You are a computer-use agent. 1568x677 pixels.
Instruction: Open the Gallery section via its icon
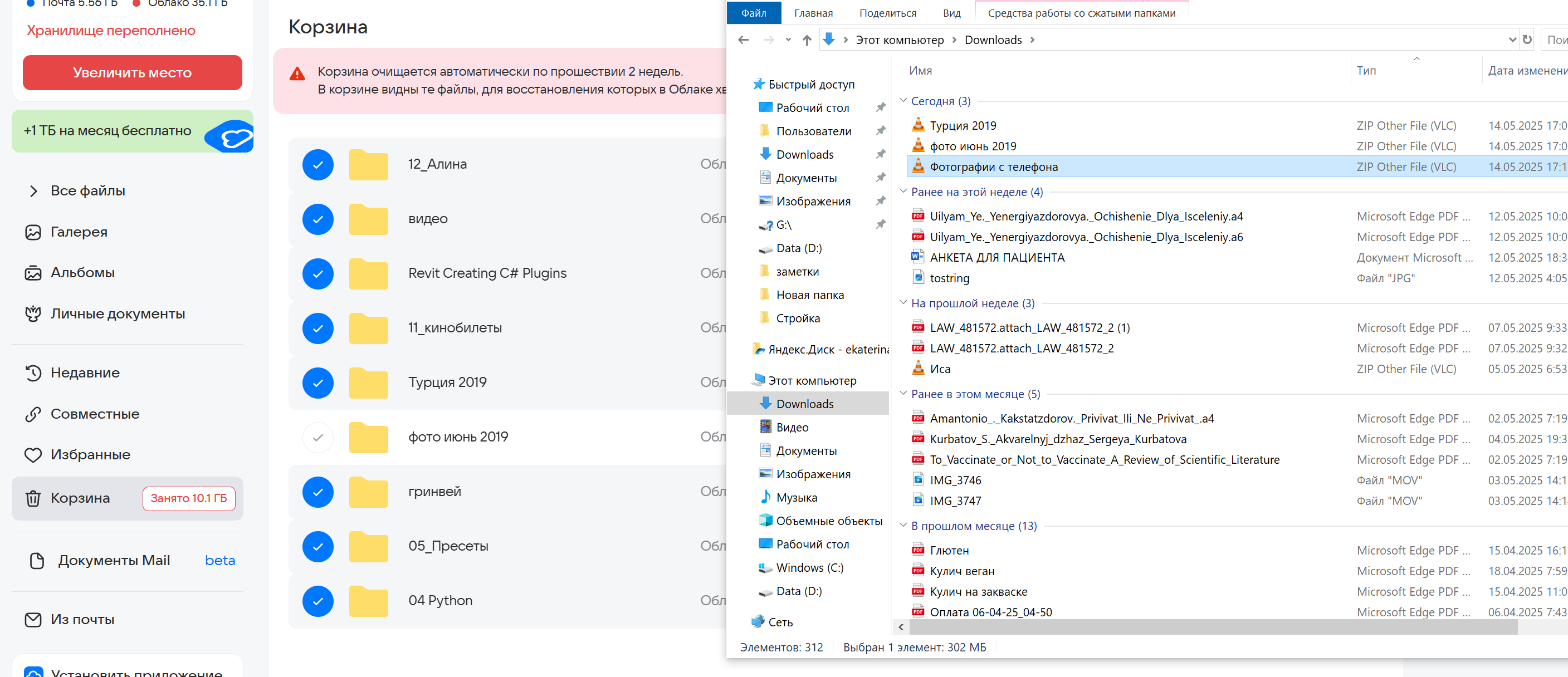pyautogui.click(x=33, y=232)
